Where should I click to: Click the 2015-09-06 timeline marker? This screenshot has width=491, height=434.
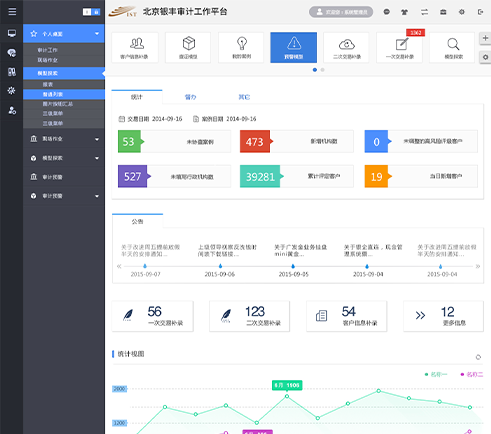pos(220,266)
